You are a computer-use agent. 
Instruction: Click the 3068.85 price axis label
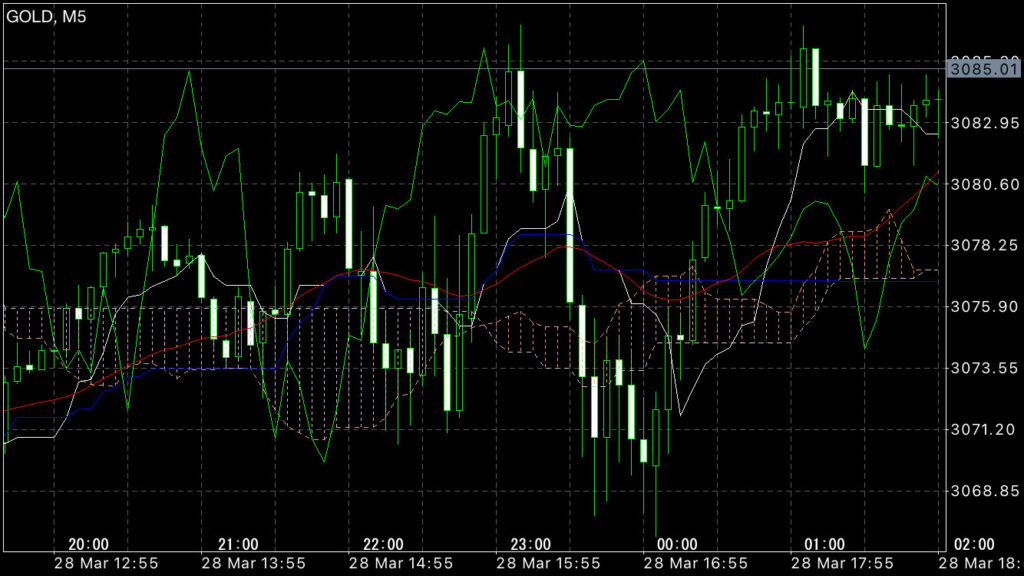pyautogui.click(x=984, y=491)
